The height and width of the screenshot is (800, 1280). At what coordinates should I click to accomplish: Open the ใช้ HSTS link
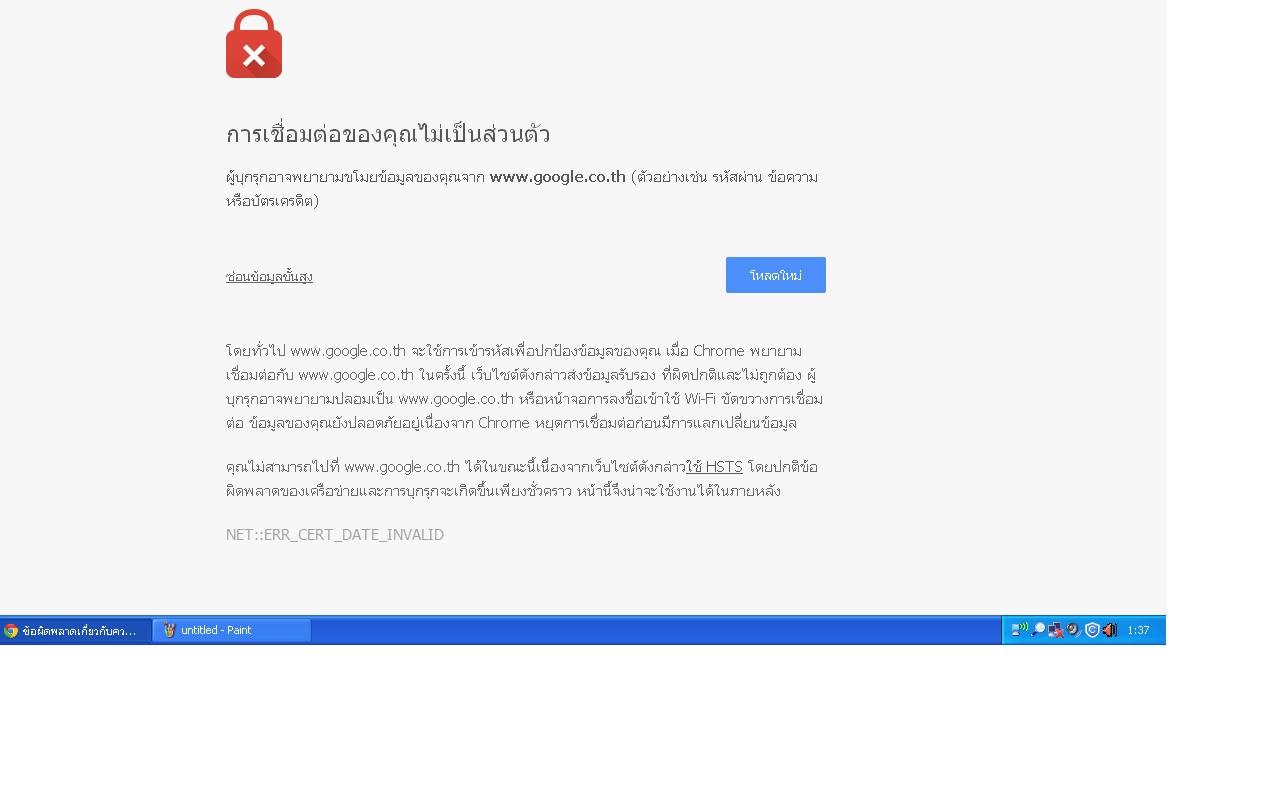(x=714, y=467)
